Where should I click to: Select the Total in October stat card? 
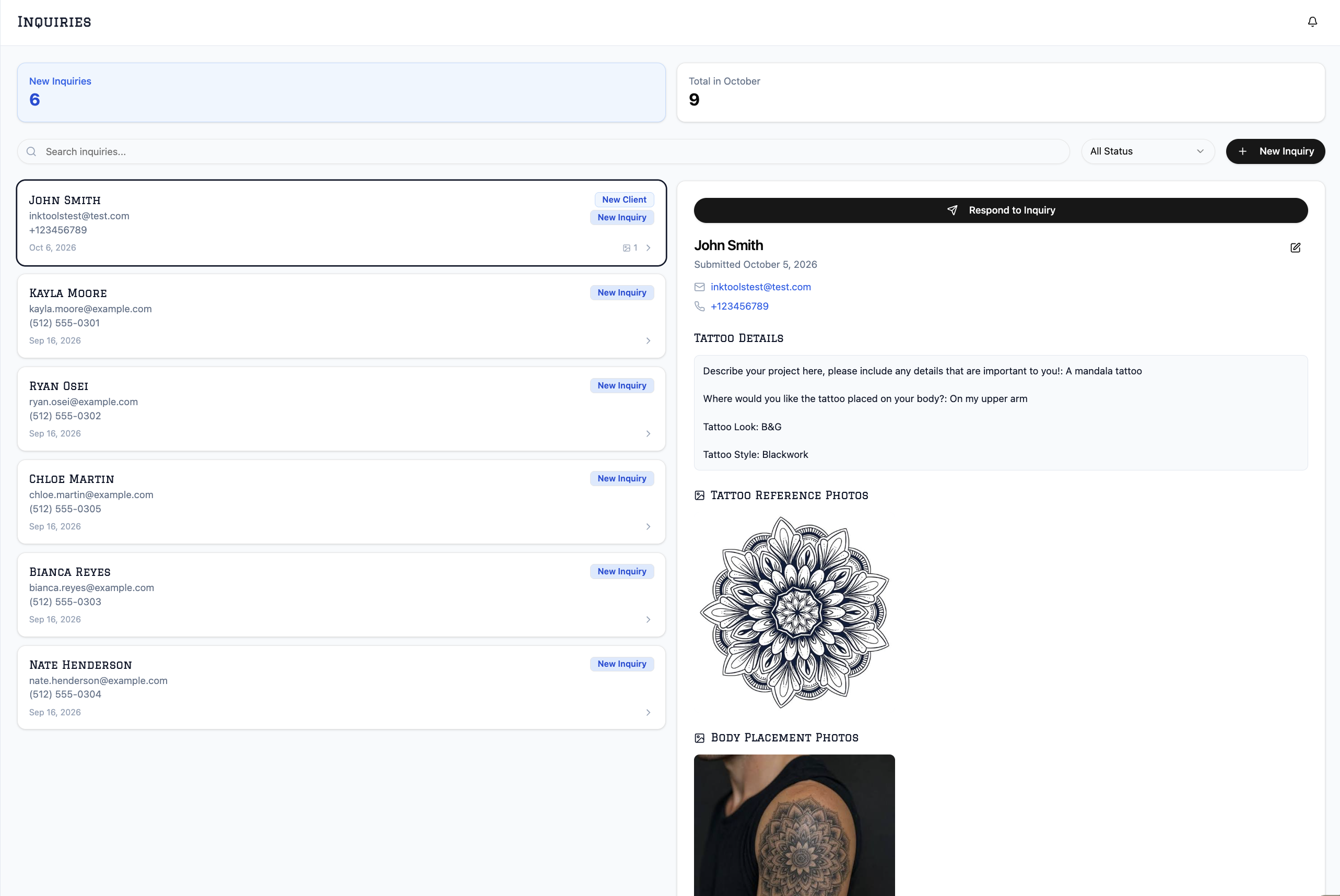click(1001, 92)
